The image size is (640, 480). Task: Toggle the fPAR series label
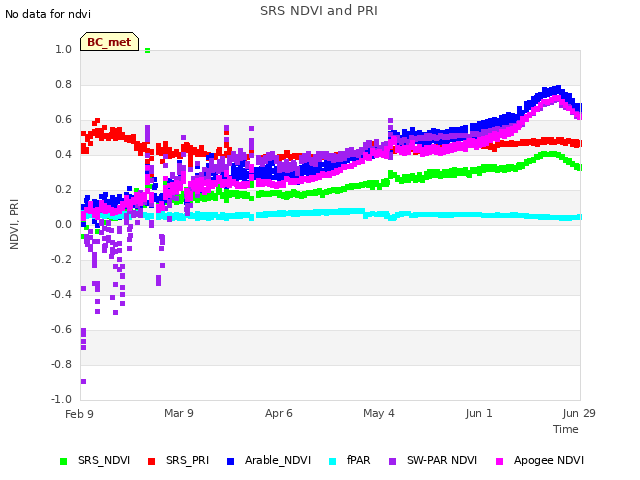coord(358,460)
